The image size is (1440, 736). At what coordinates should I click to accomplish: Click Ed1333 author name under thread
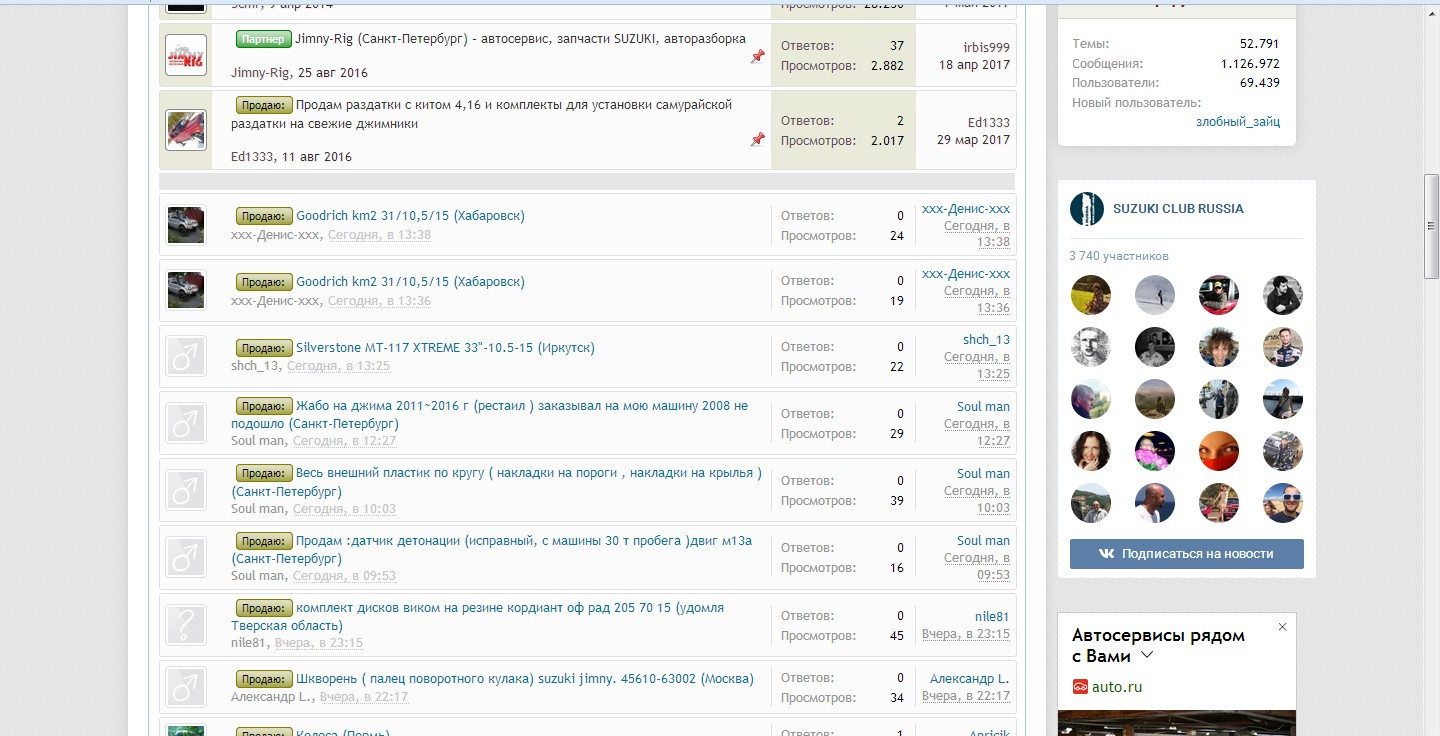(x=252, y=157)
